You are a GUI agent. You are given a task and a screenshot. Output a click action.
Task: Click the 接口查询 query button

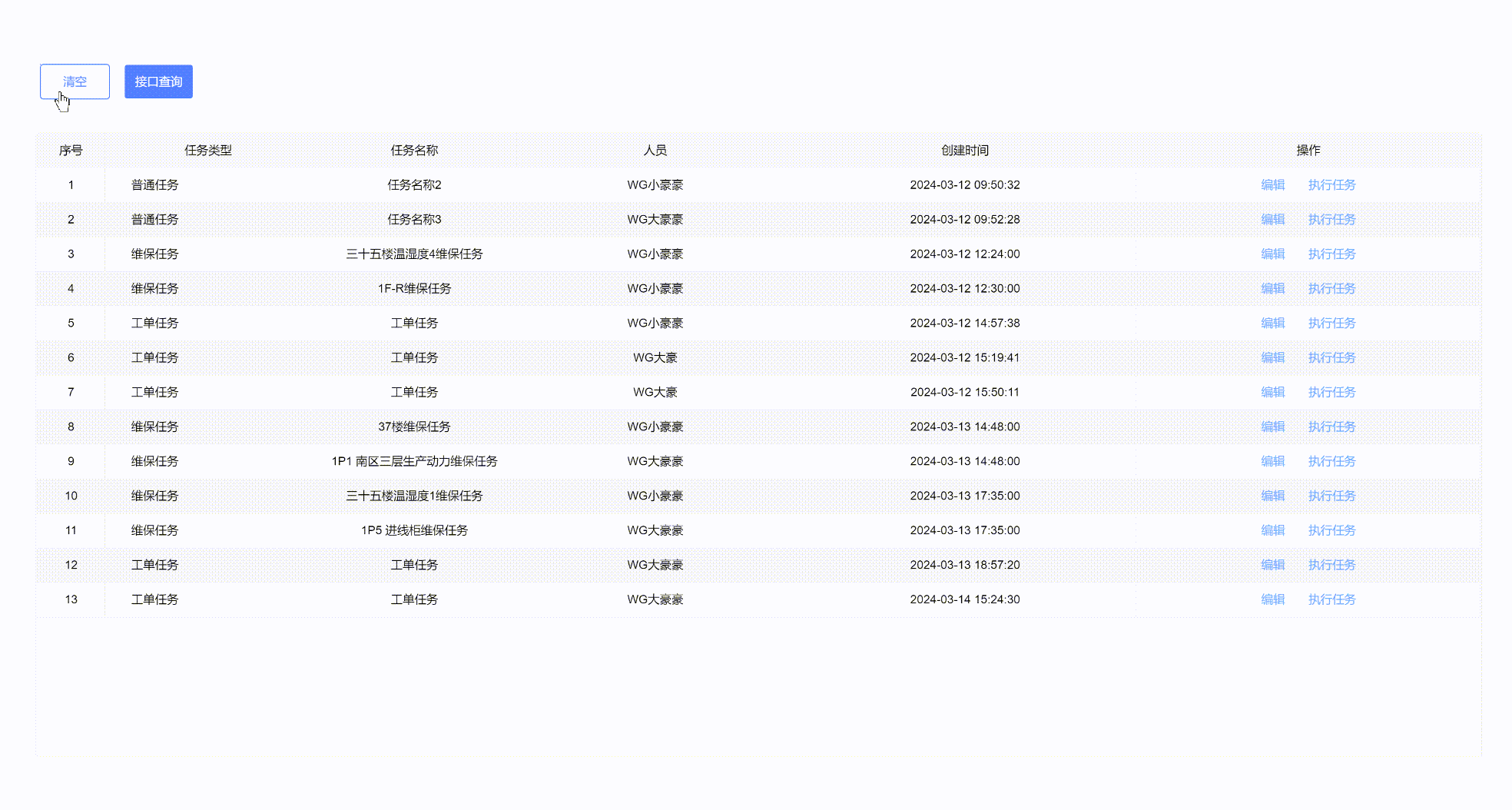[158, 81]
